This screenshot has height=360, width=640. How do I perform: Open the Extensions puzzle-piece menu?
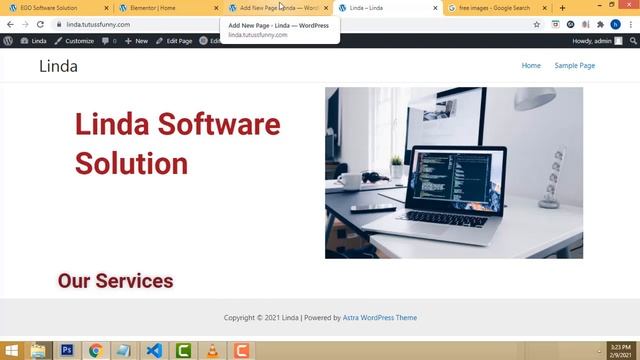(x=600, y=24)
